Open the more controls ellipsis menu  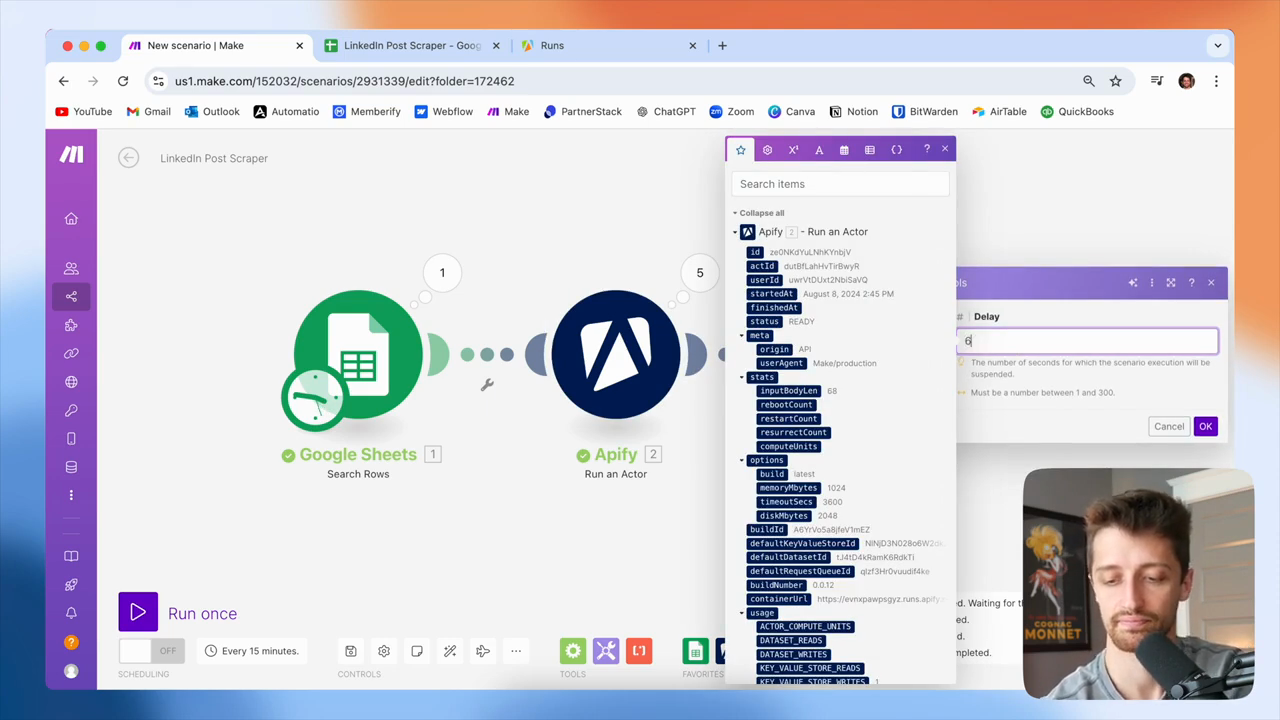coord(516,651)
